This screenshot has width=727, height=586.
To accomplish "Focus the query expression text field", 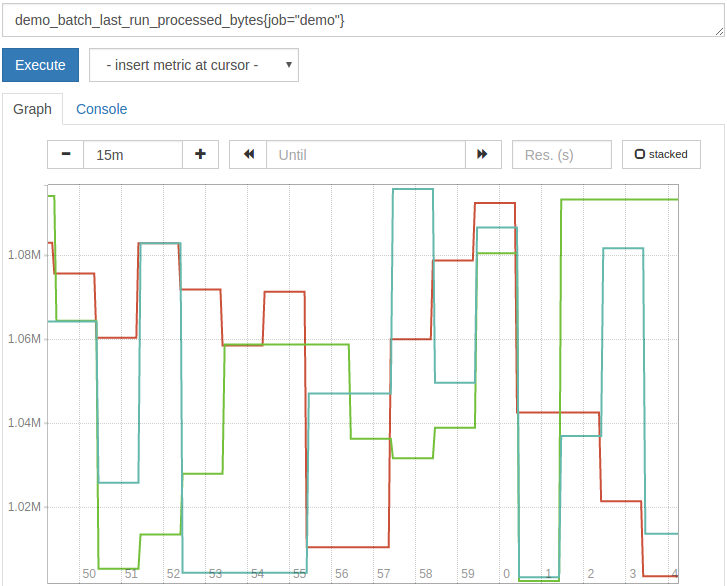I will (360, 20).
